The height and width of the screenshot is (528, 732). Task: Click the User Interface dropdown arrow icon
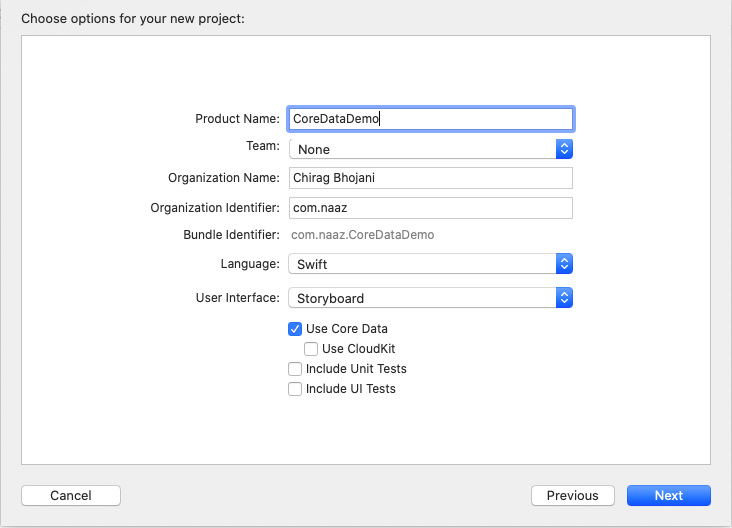coord(564,298)
